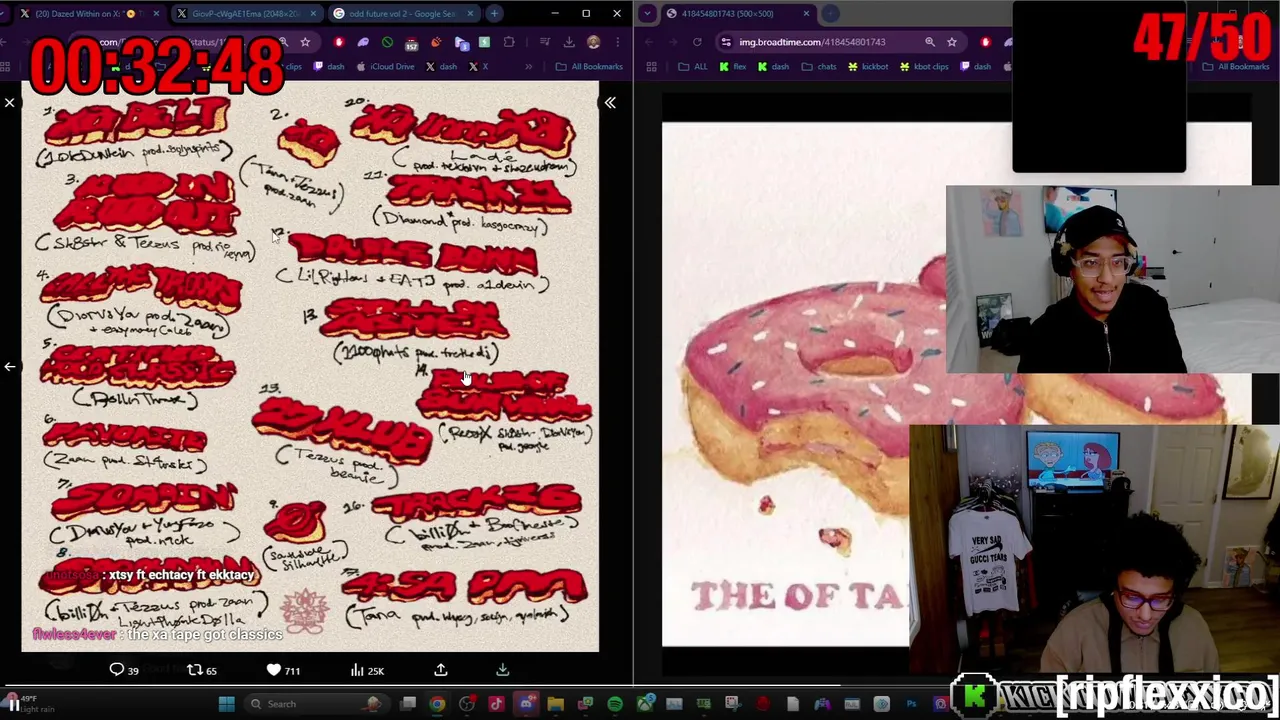This screenshot has width=1280, height=720.
Task: Click the extension with 157 badge
Action: tap(411, 43)
